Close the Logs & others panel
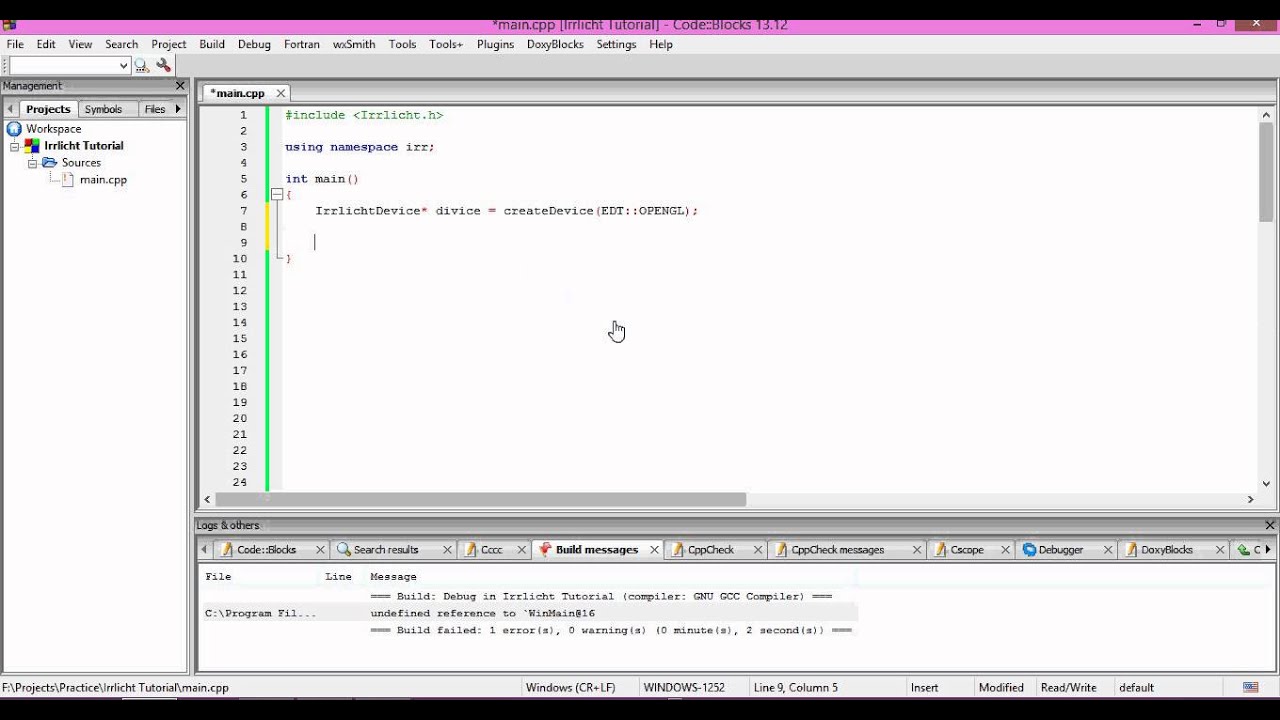 1270,525
